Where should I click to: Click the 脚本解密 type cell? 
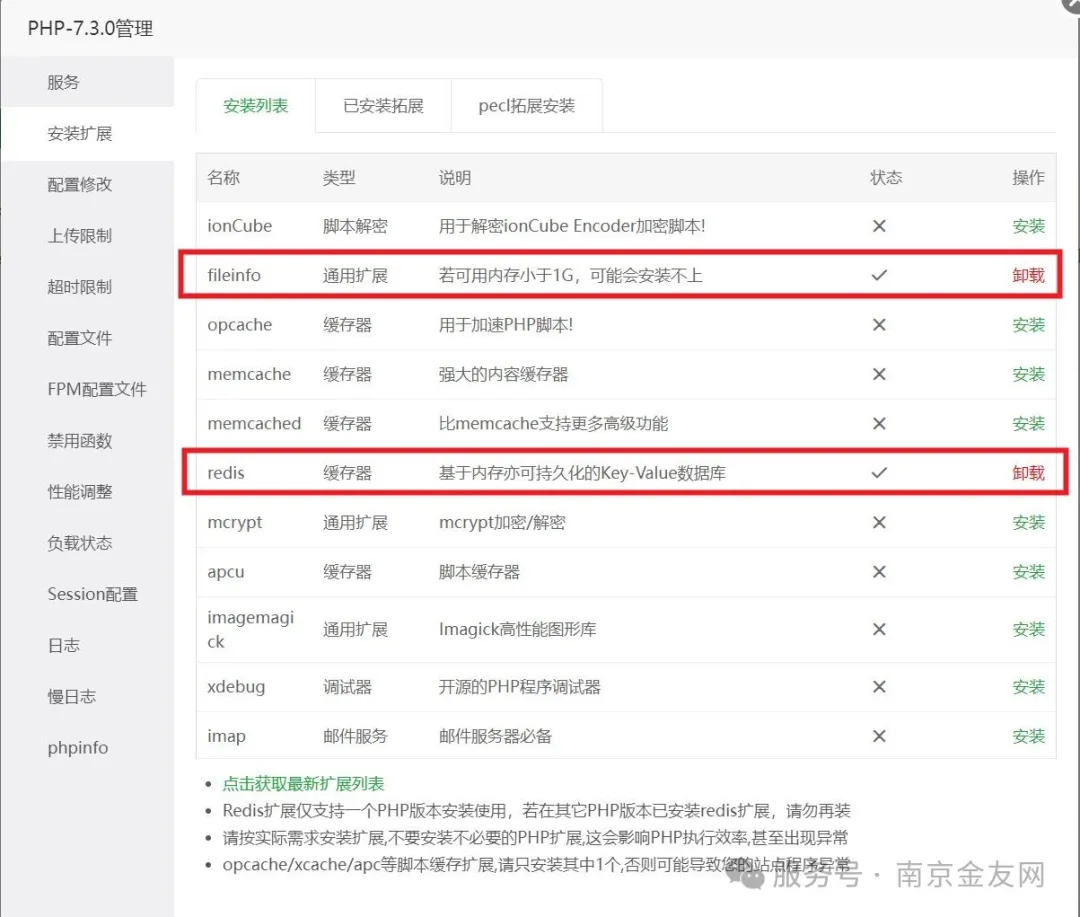click(355, 226)
